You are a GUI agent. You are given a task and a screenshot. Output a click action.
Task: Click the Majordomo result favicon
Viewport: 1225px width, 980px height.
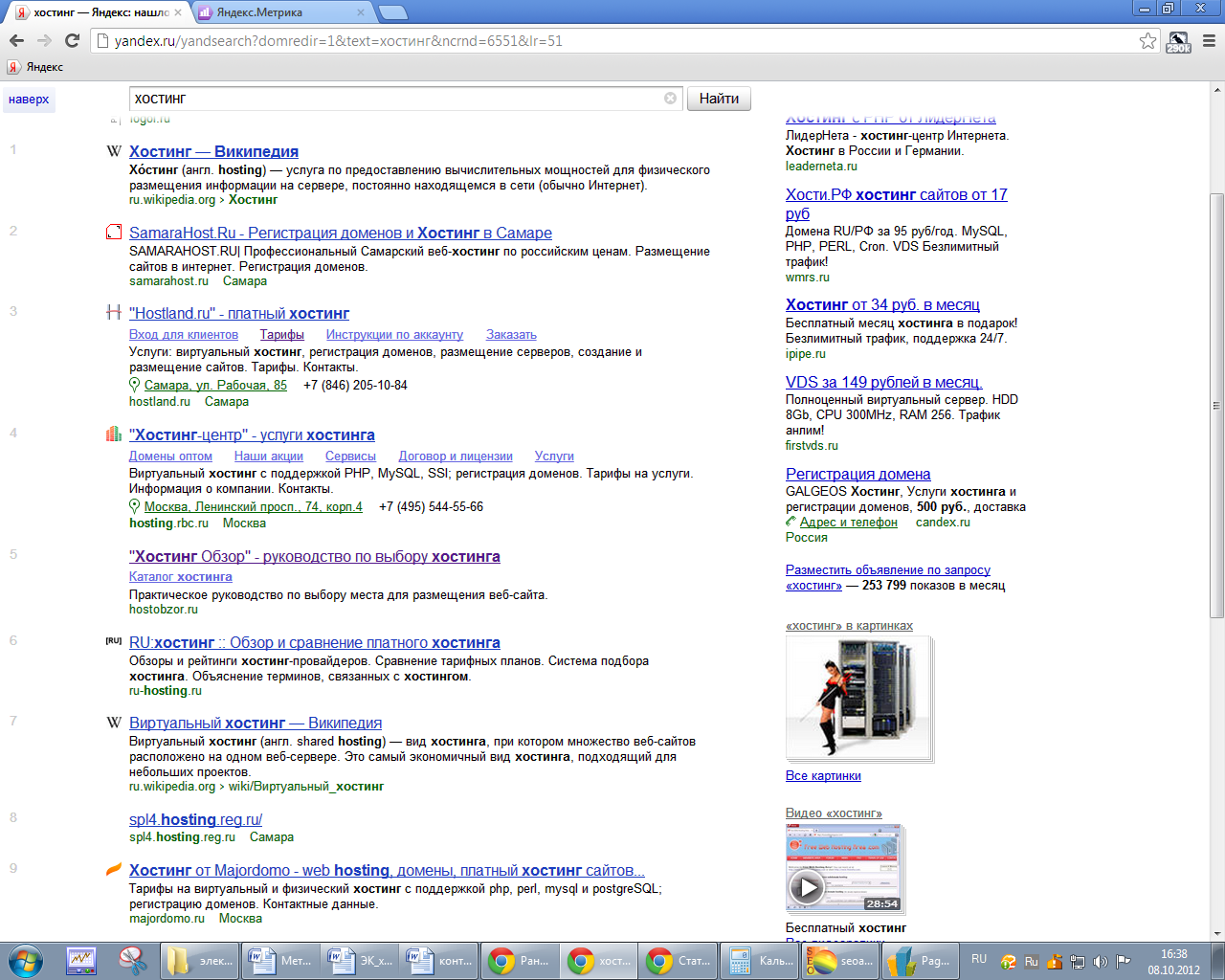click(114, 869)
